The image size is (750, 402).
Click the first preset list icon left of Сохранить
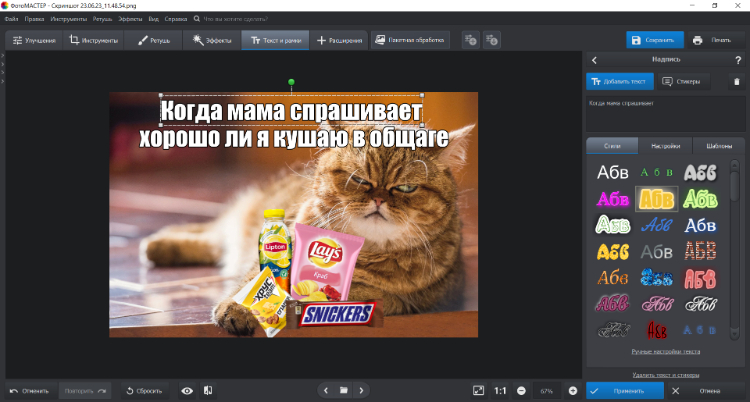click(x=471, y=40)
